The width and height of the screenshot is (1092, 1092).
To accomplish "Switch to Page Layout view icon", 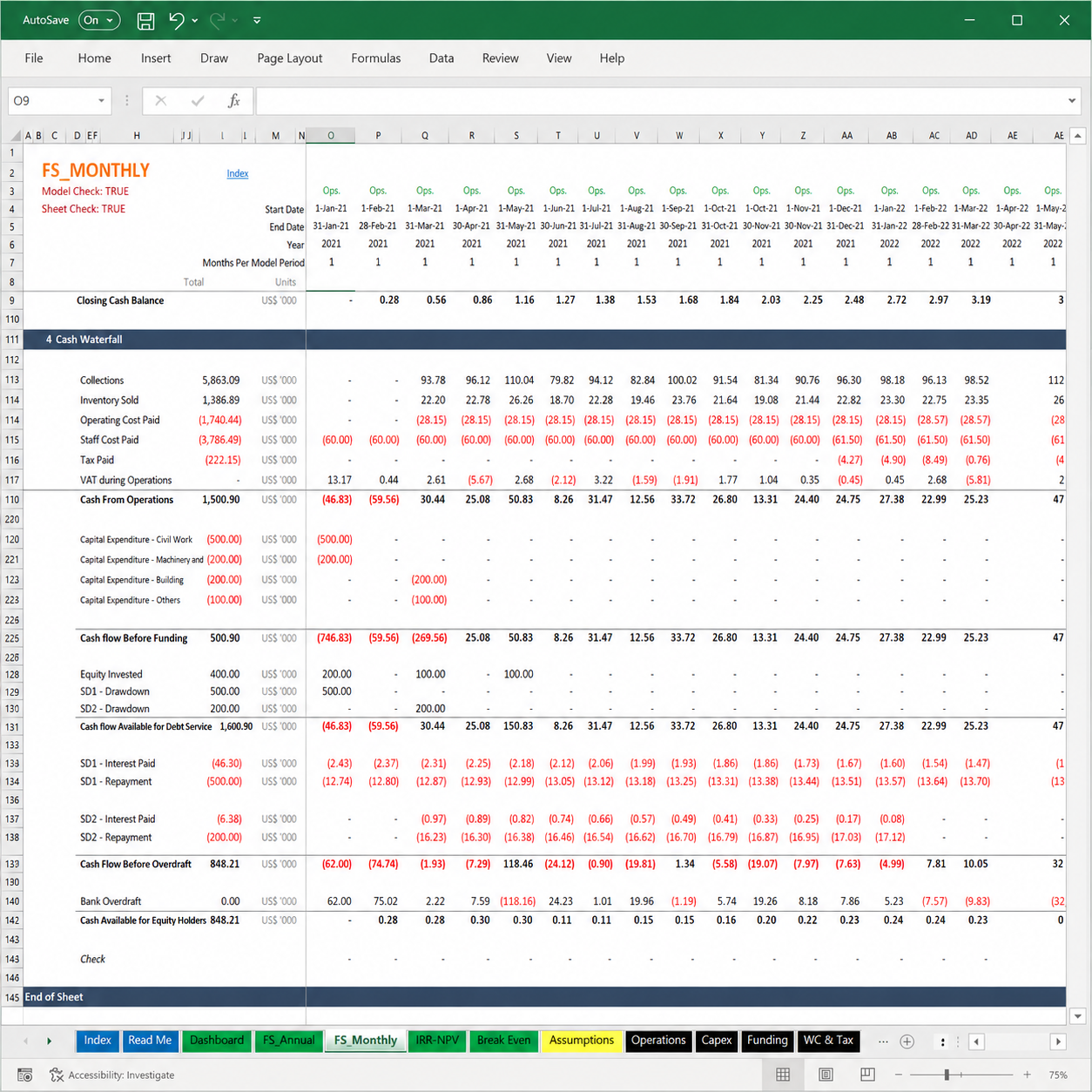I will [826, 1075].
